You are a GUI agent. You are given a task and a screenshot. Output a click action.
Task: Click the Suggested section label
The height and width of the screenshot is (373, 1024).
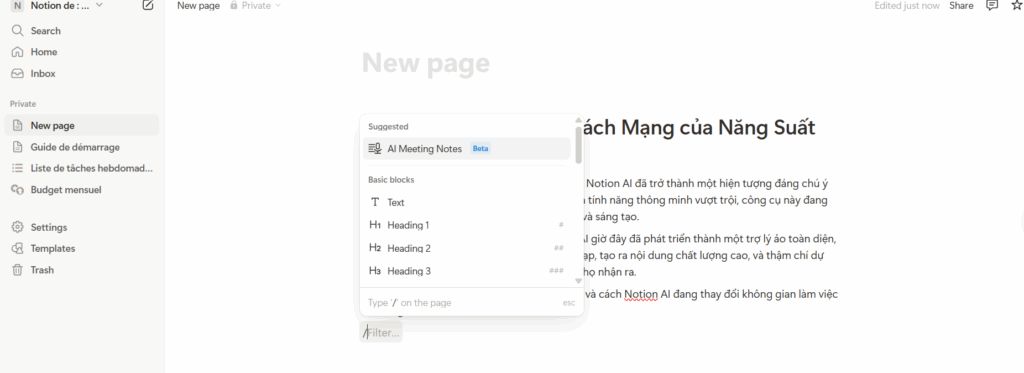pos(388,127)
